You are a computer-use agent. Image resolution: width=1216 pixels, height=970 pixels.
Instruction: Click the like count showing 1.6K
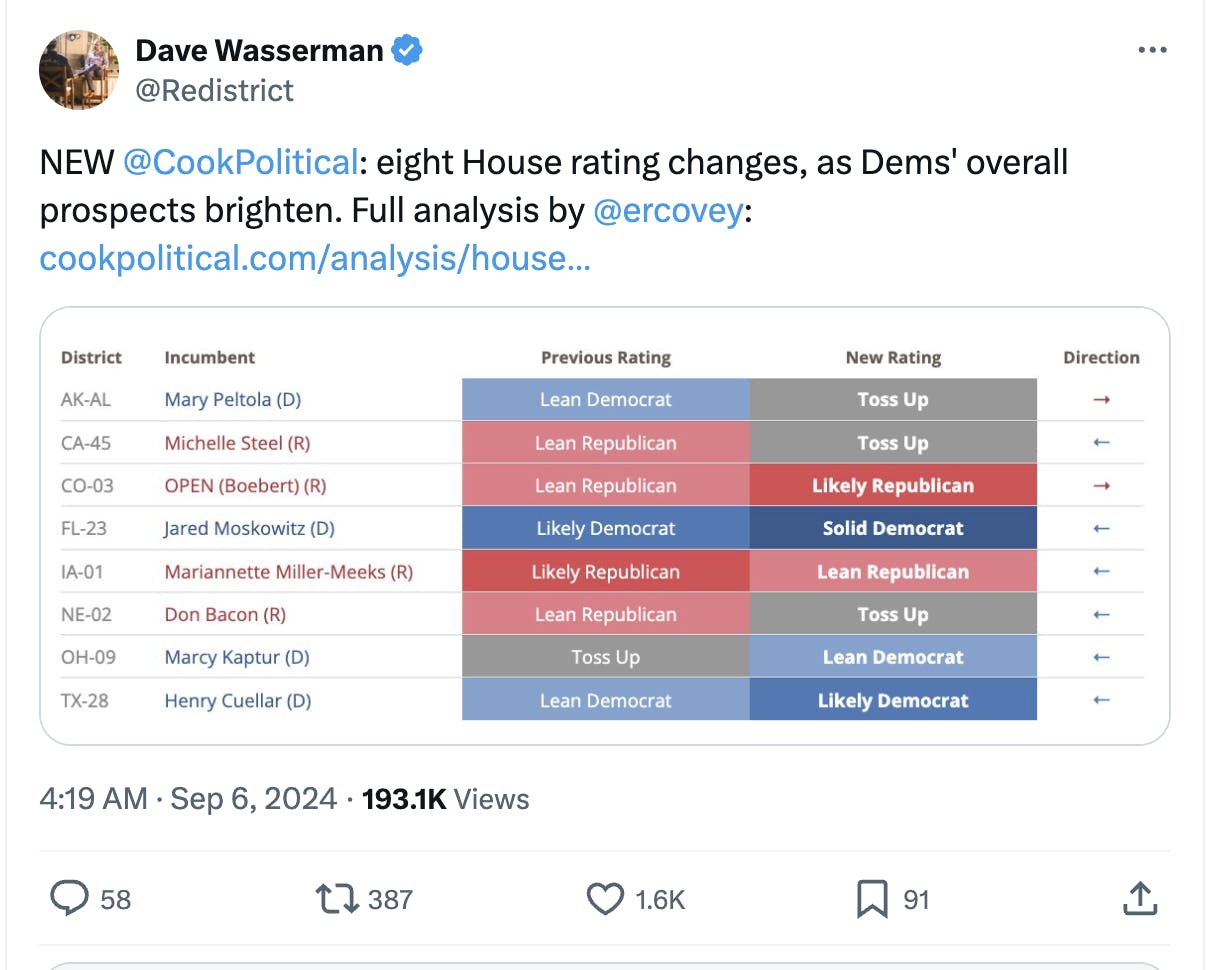(x=663, y=899)
